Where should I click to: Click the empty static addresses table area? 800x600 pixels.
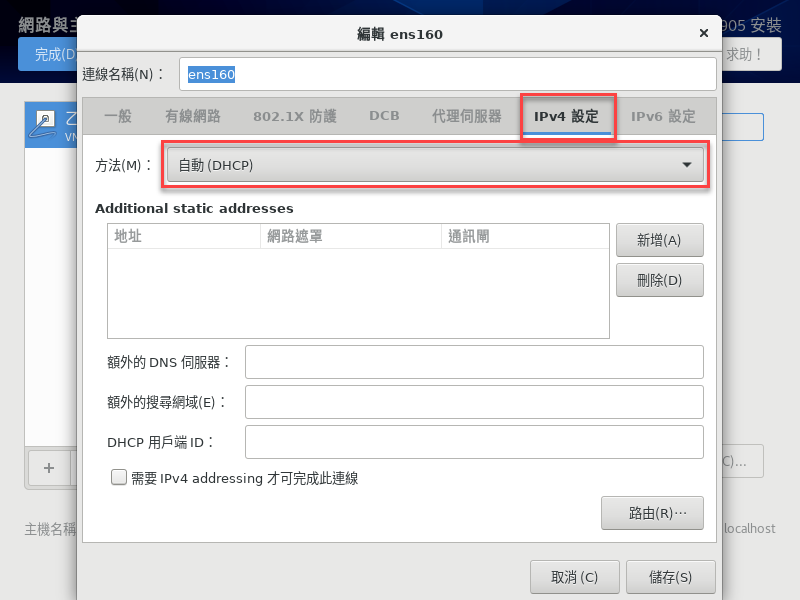(x=358, y=293)
